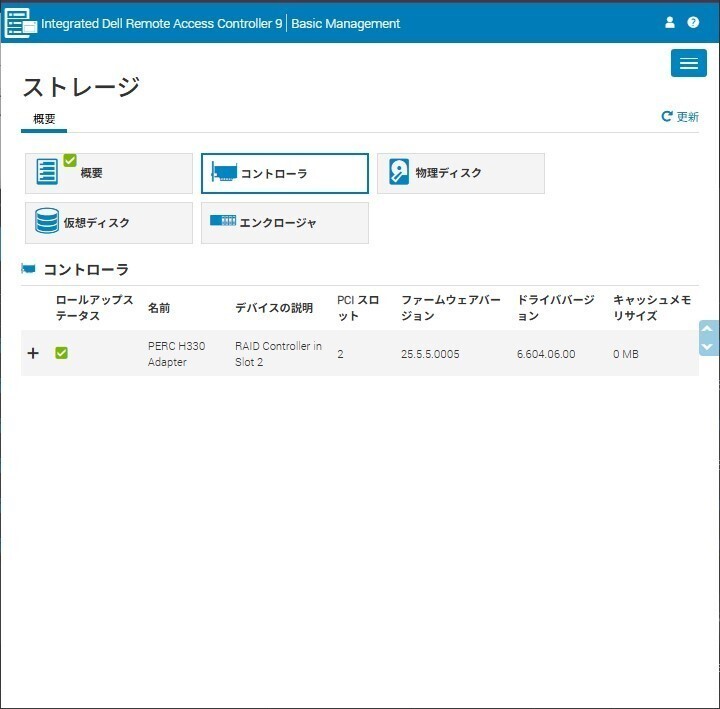720x709 pixels.
Task: Open the user account icon menu
Action: pyautogui.click(x=670, y=22)
